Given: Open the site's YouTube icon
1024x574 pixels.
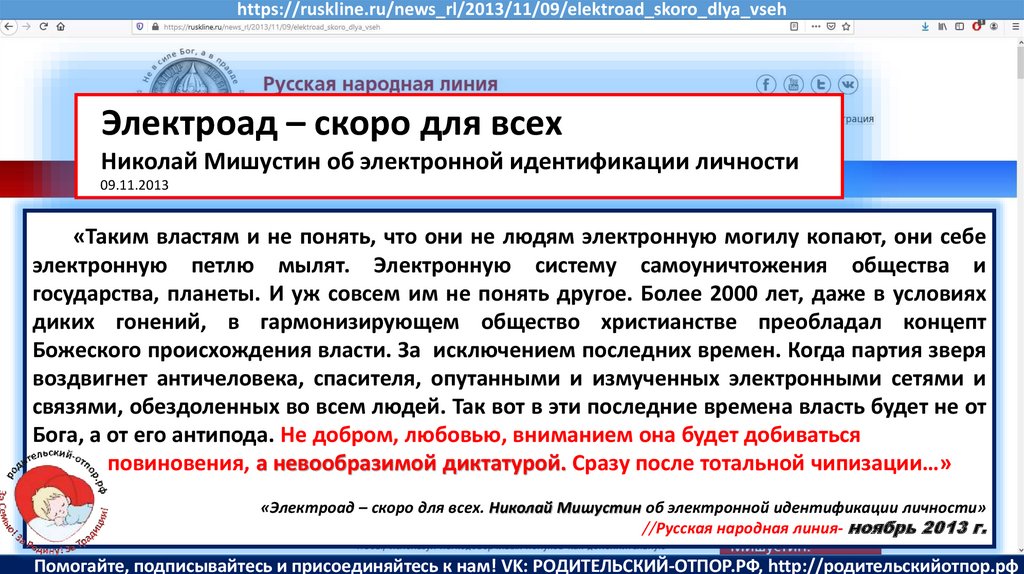Looking at the screenshot, I should click(793, 84).
